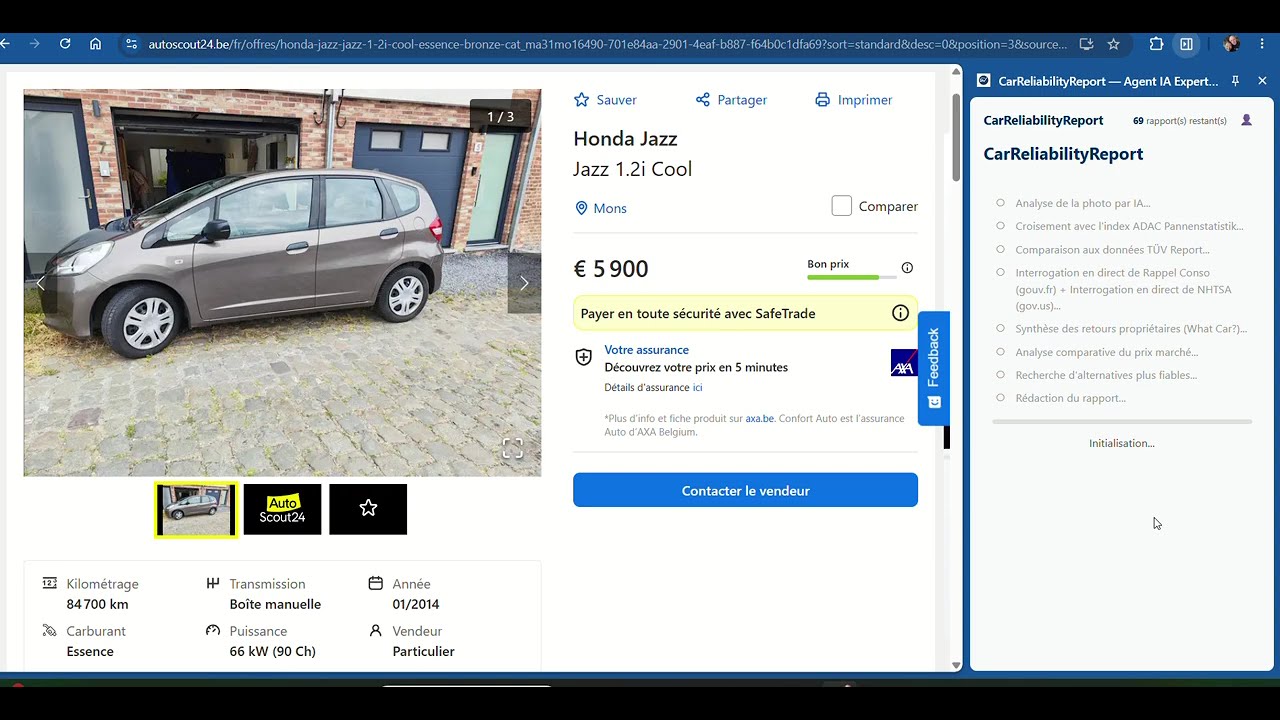Click the report progress bar
The height and width of the screenshot is (720, 1280).
click(1122, 422)
